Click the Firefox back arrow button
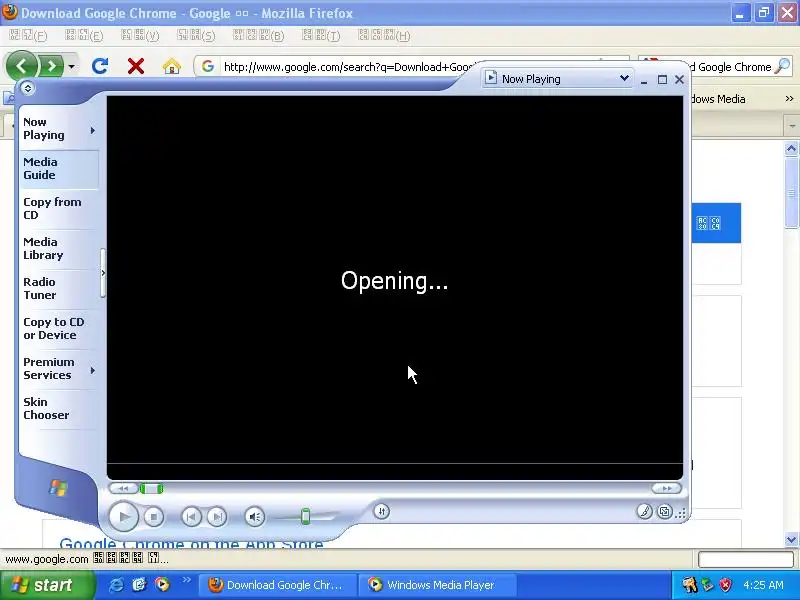800x600 pixels. tap(21, 66)
